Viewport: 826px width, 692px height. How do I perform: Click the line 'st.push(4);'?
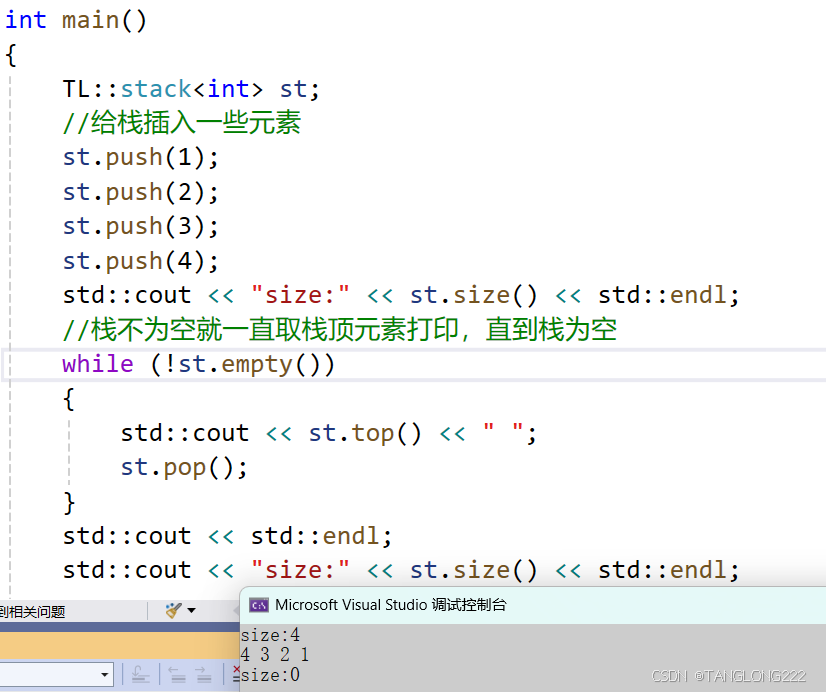(x=141, y=261)
